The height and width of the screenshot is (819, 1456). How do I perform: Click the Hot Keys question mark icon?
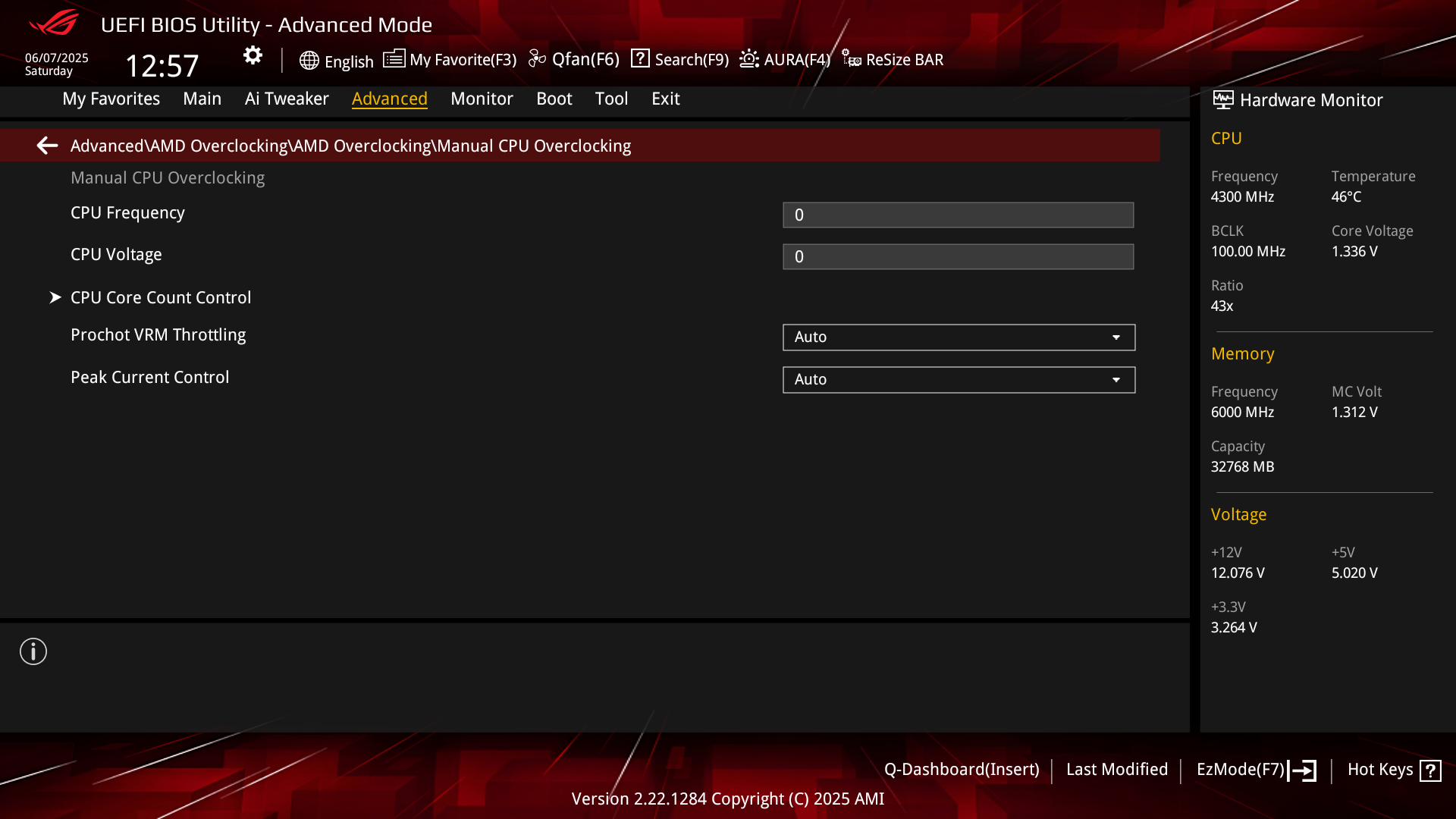[x=1430, y=770]
